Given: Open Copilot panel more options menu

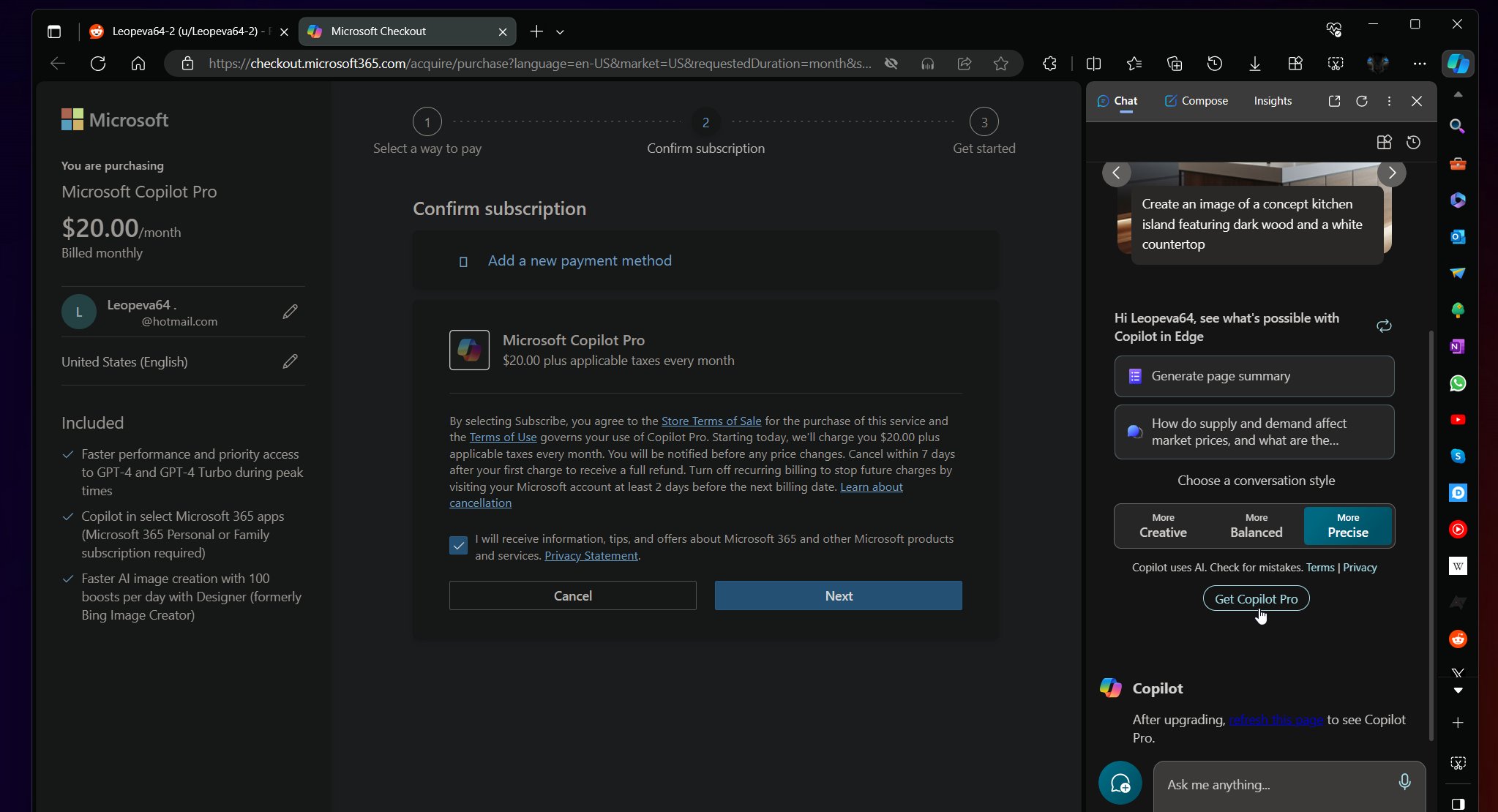Looking at the screenshot, I should tap(1389, 101).
